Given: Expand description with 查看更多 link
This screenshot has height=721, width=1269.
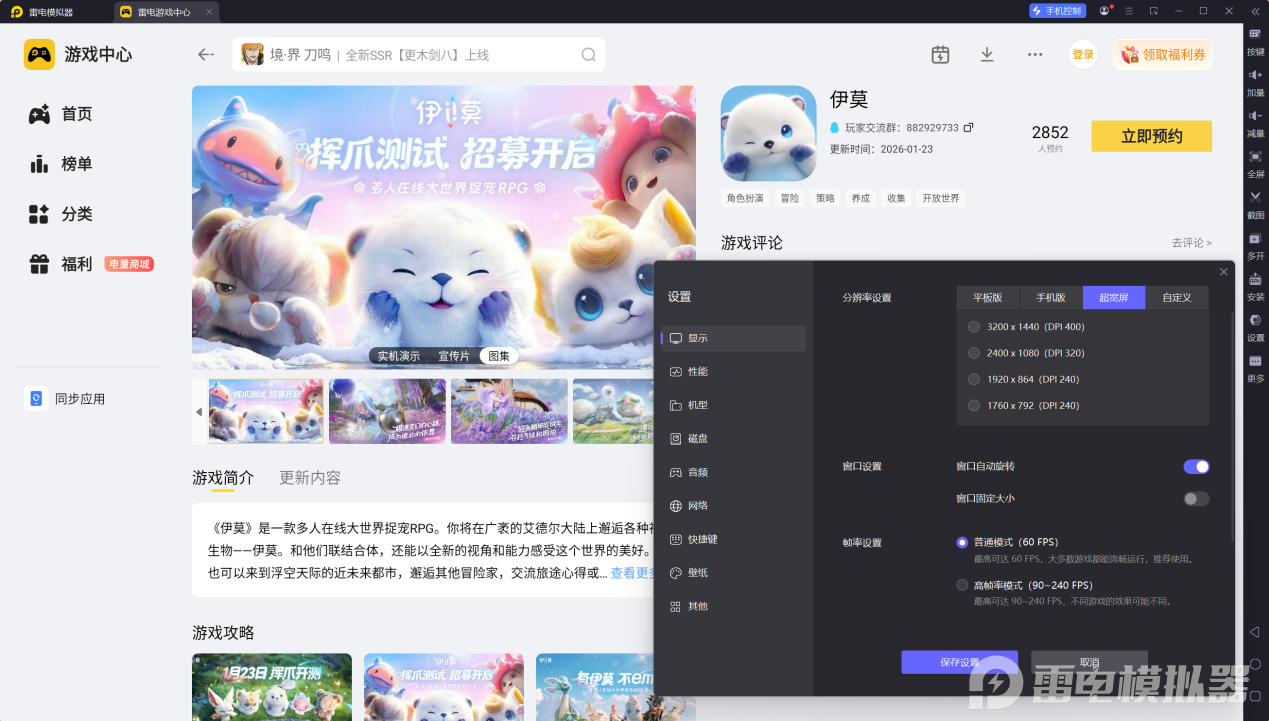Looking at the screenshot, I should [632, 573].
